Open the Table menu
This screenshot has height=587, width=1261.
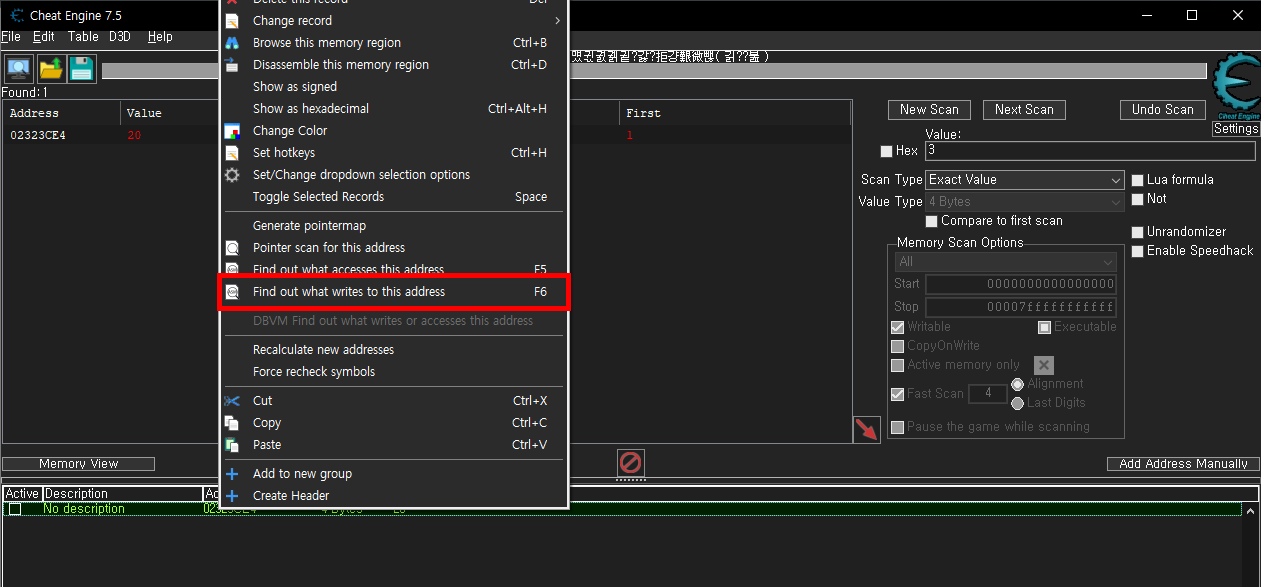(x=83, y=37)
